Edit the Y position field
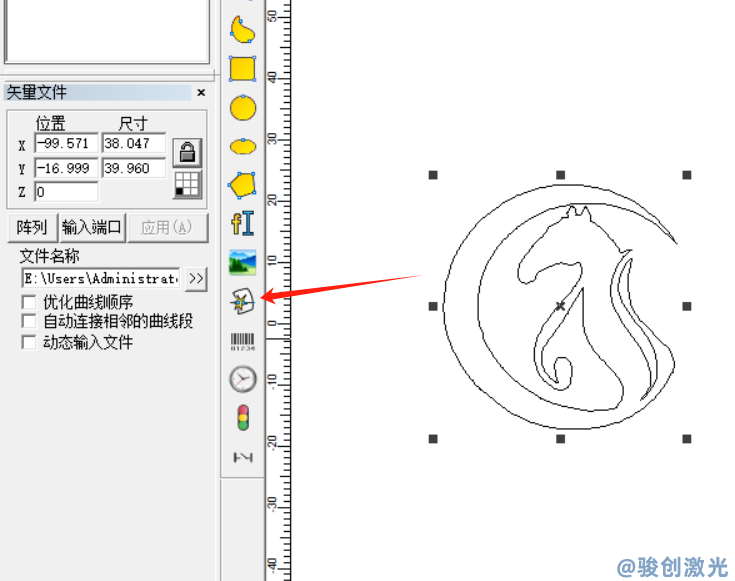This screenshot has height=581, width=735. click(66, 168)
